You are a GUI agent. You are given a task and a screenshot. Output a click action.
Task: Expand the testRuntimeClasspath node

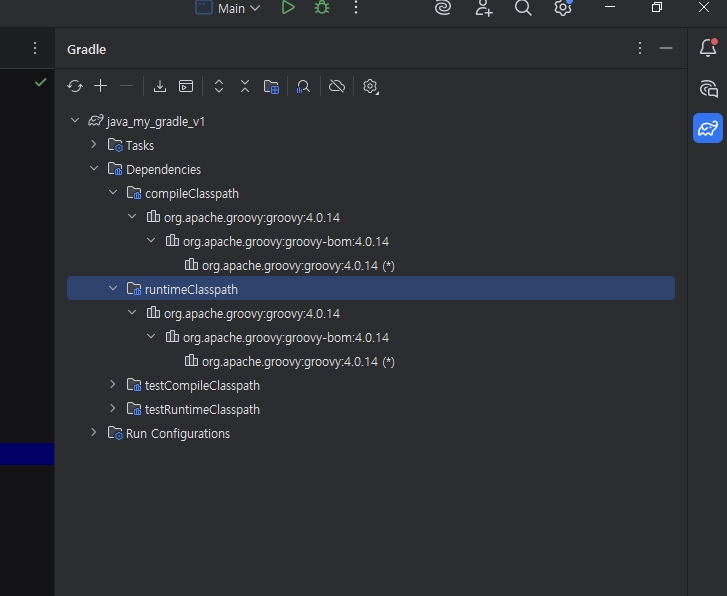[113, 409]
